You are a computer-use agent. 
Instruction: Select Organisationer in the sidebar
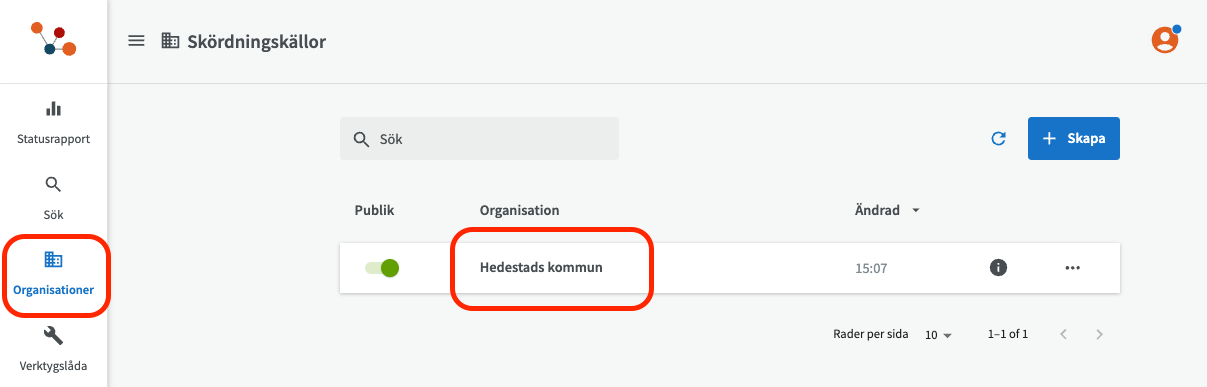54,274
